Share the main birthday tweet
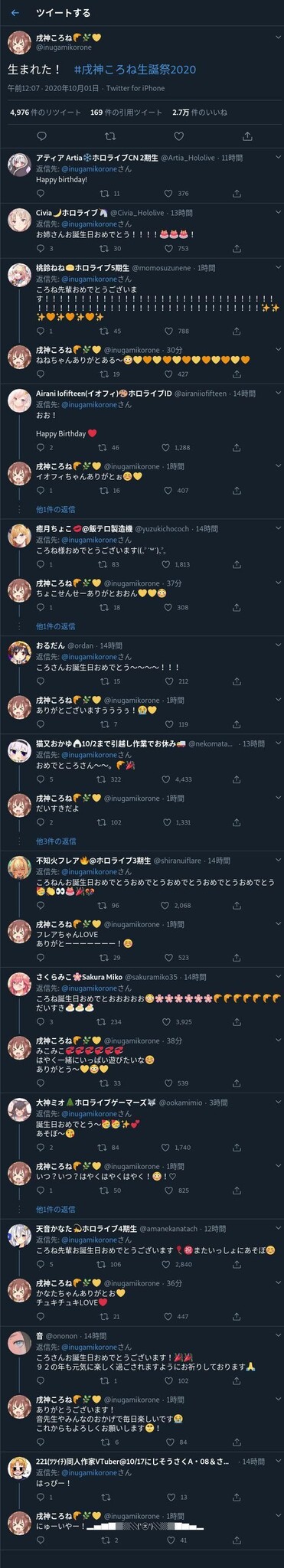 [x=246, y=136]
